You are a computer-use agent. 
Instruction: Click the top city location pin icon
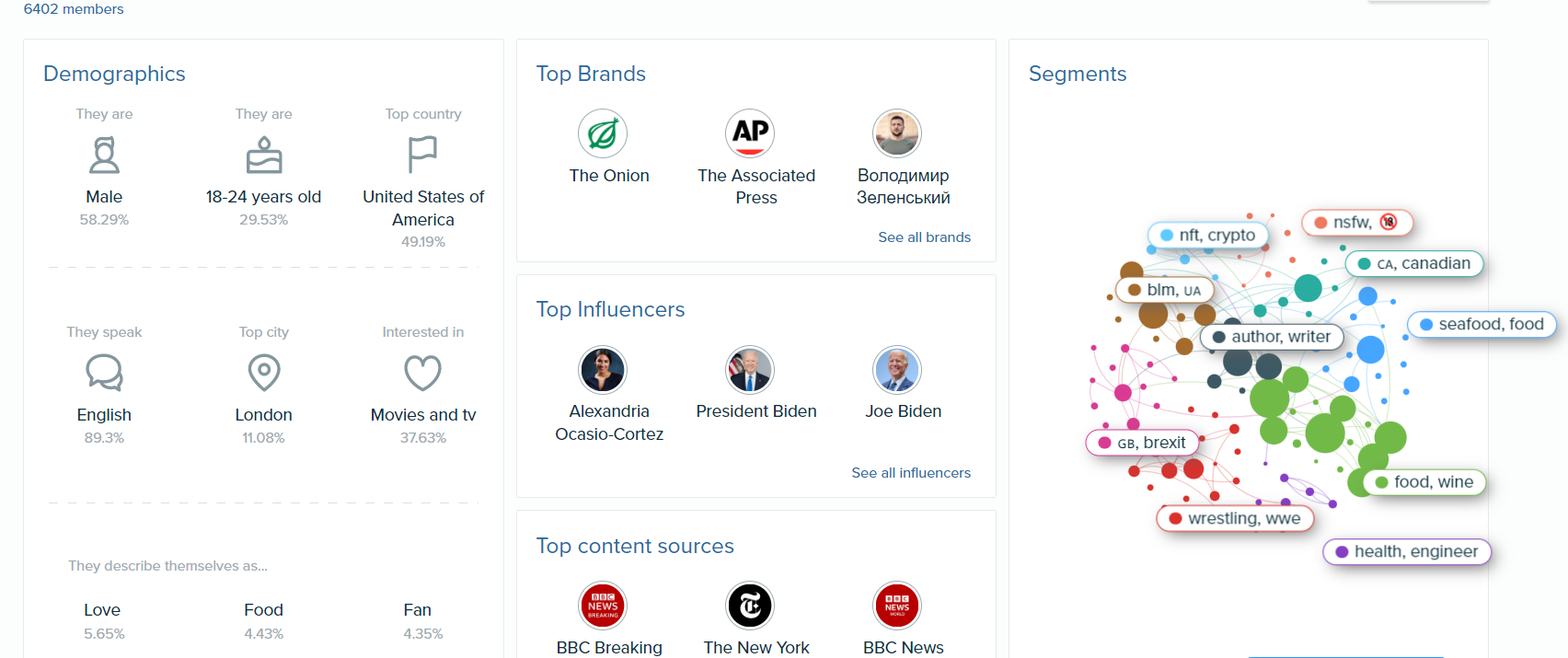coord(264,373)
